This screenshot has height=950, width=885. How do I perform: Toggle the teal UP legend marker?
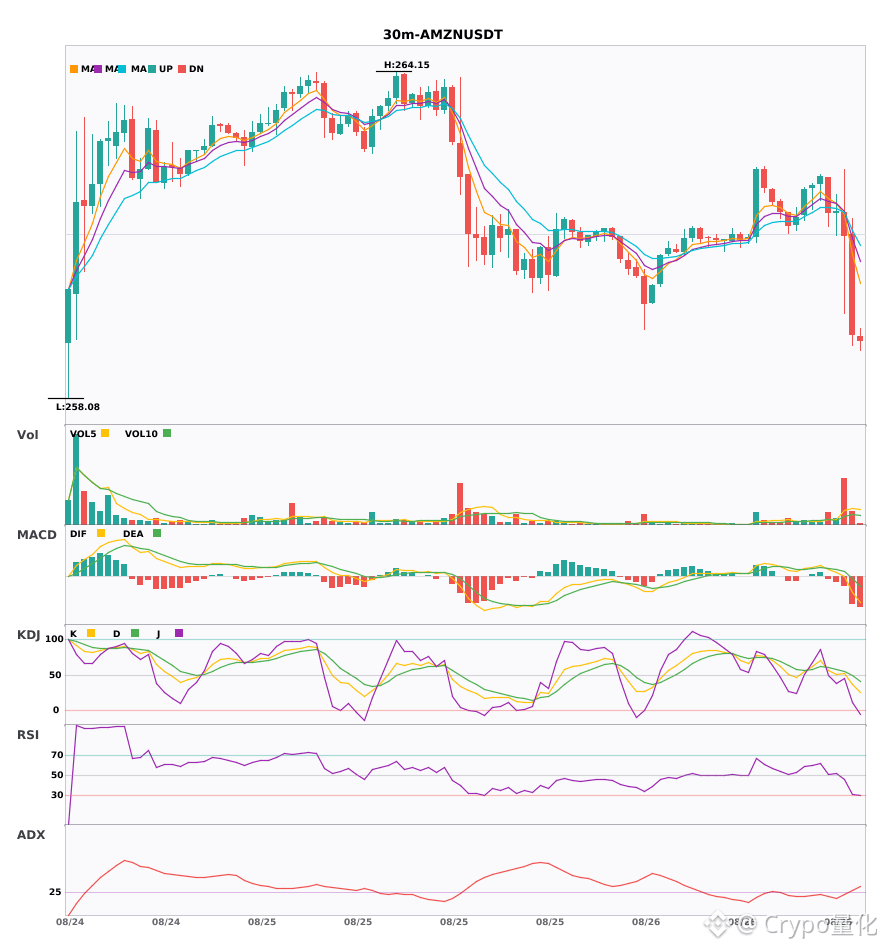pos(152,69)
